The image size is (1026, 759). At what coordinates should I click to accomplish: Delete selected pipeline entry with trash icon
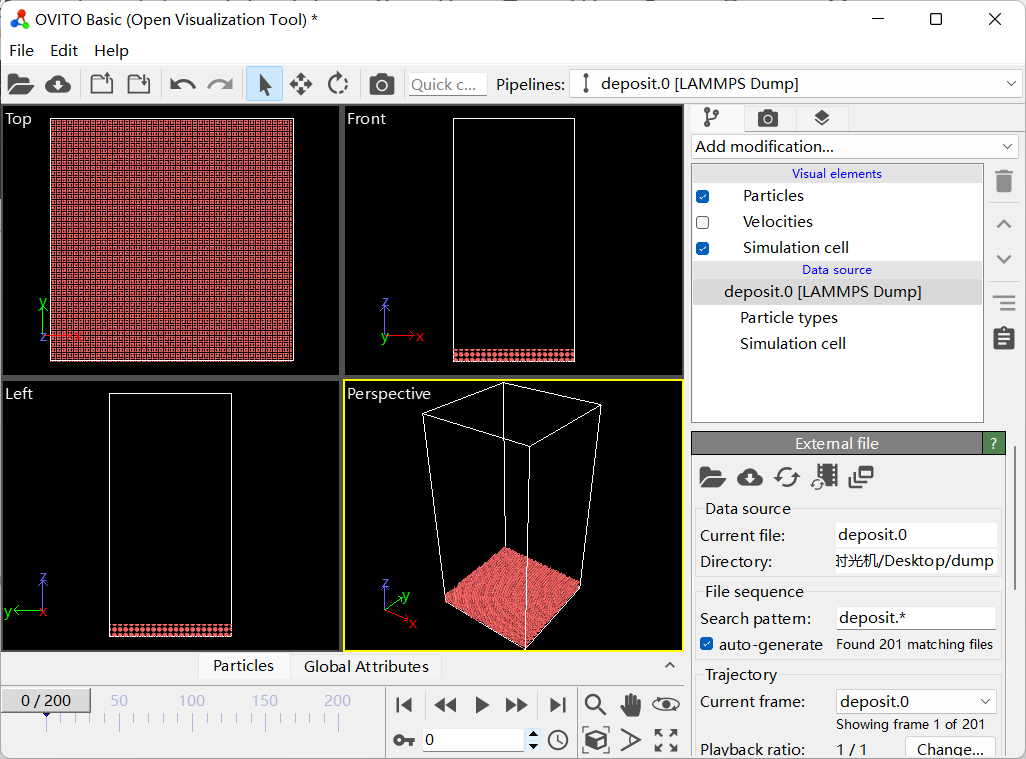coord(1004,182)
